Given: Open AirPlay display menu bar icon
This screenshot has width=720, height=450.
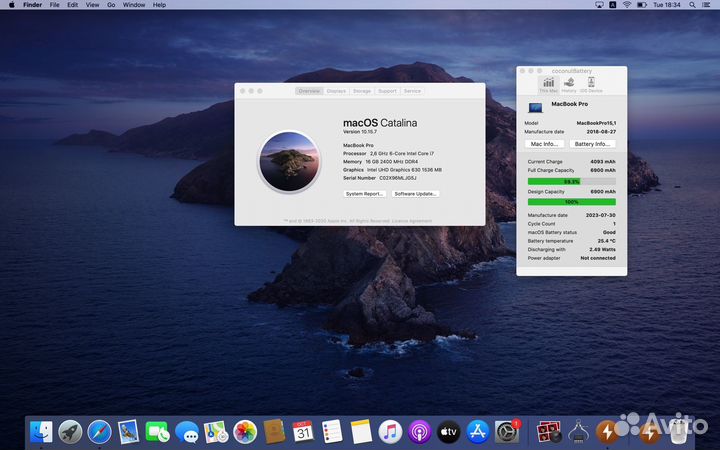Looking at the screenshot, I should point(599,5).
